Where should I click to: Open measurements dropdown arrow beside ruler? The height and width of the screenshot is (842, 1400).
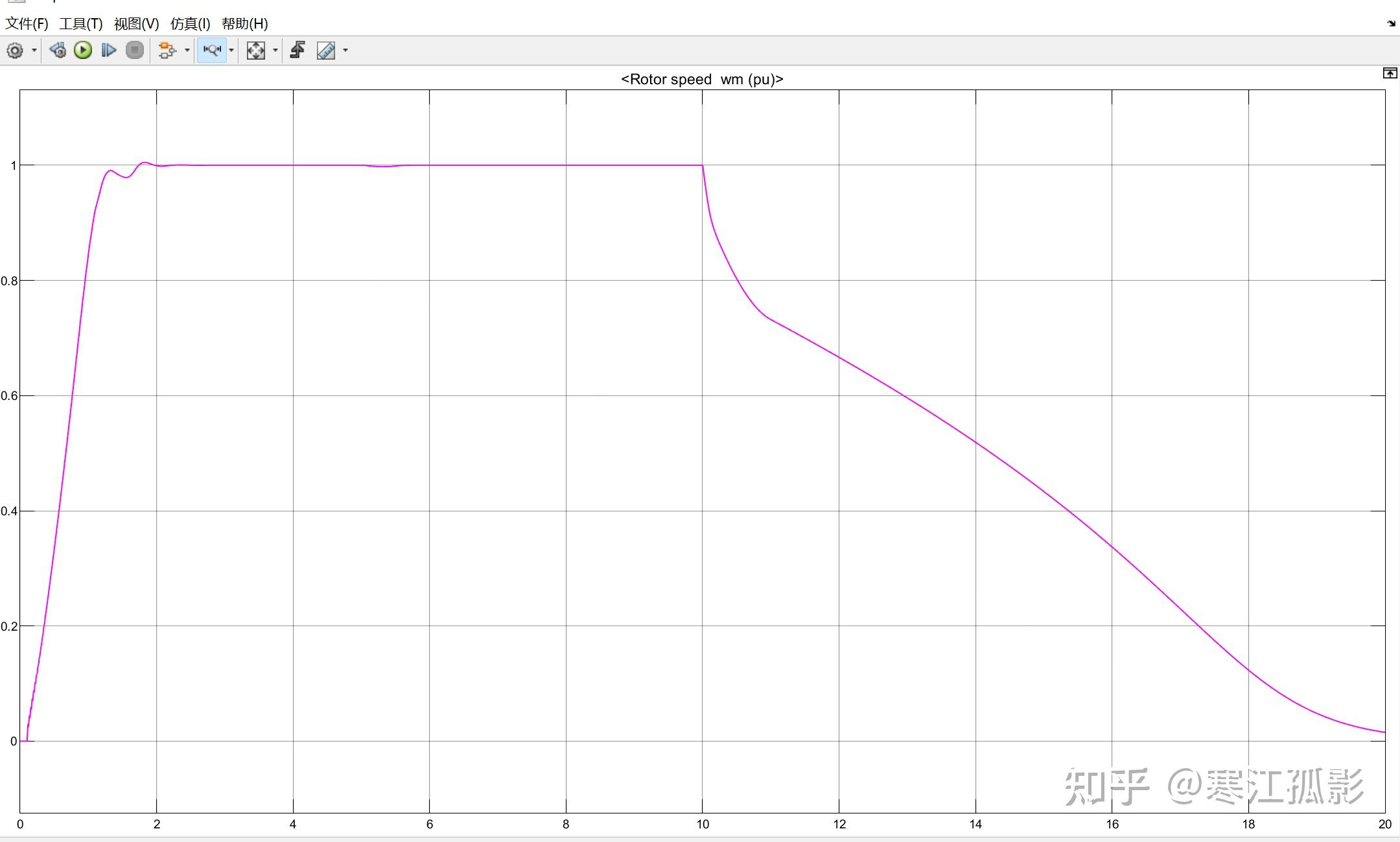point(345,51)
